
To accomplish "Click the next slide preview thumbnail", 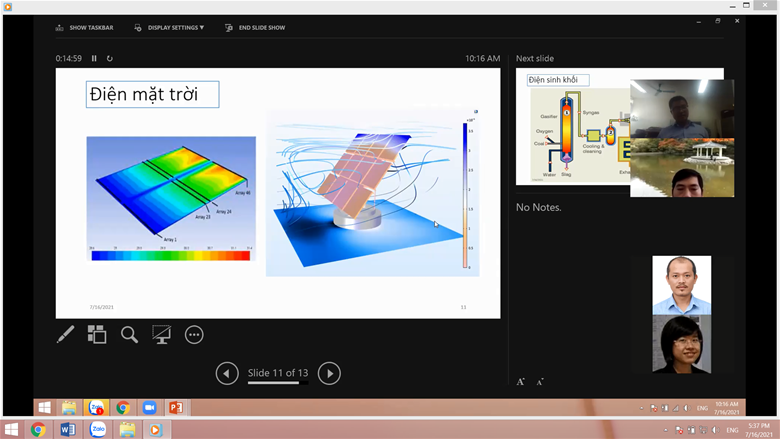I will pyautogui.click(x=572, y=128).
